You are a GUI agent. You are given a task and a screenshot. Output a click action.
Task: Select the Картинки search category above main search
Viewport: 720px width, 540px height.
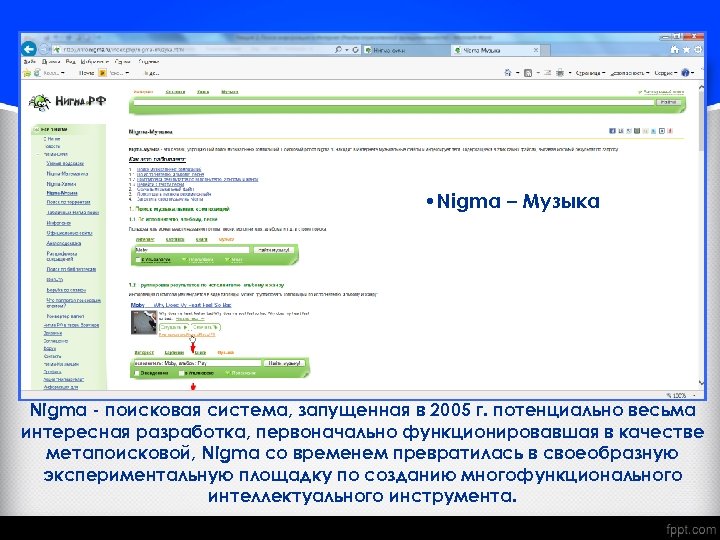(175, 92)
